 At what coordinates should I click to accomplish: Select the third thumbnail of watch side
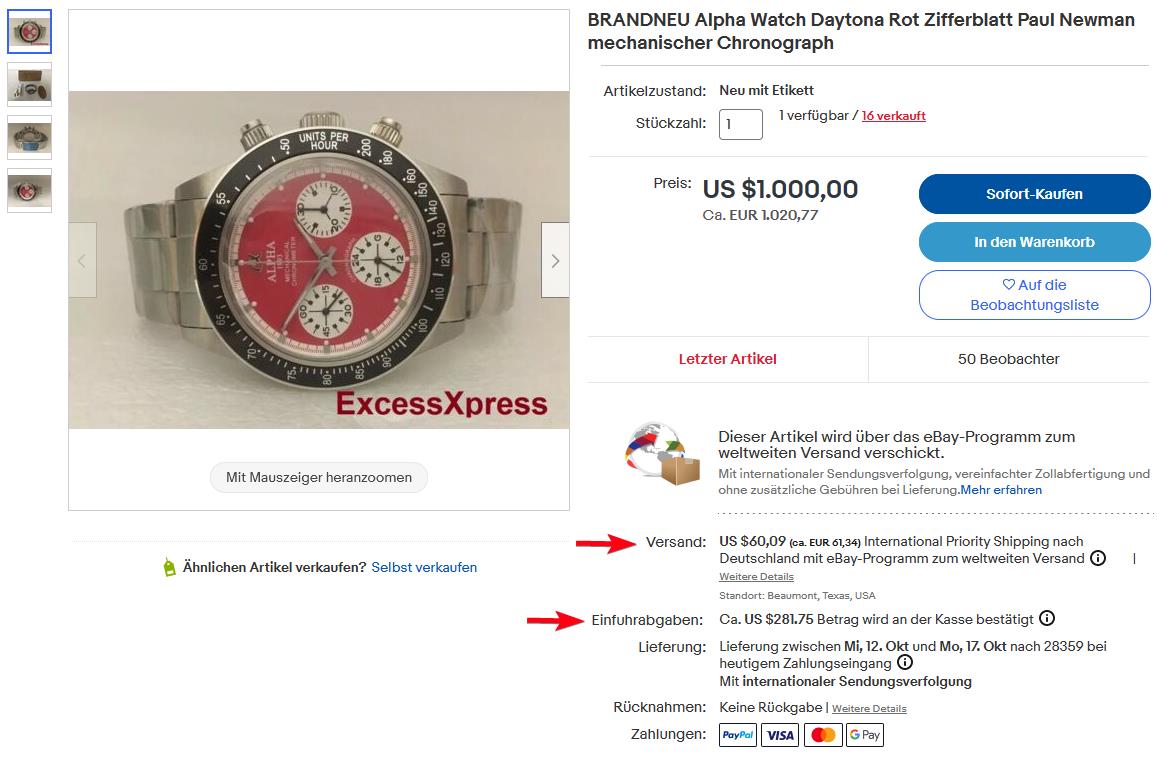point(30,137)
